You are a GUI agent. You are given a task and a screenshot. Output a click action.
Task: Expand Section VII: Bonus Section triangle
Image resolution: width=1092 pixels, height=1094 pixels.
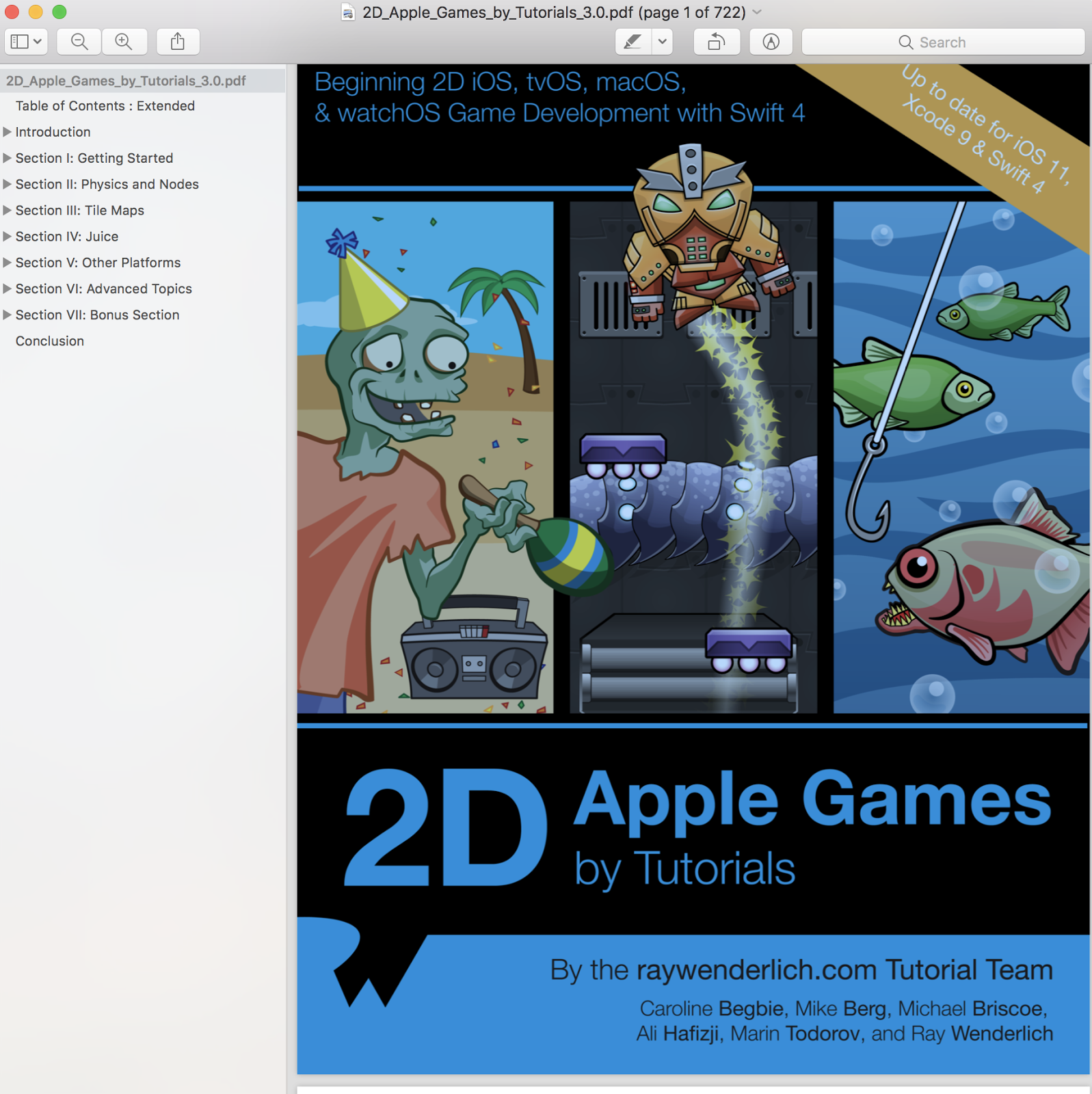8,315
